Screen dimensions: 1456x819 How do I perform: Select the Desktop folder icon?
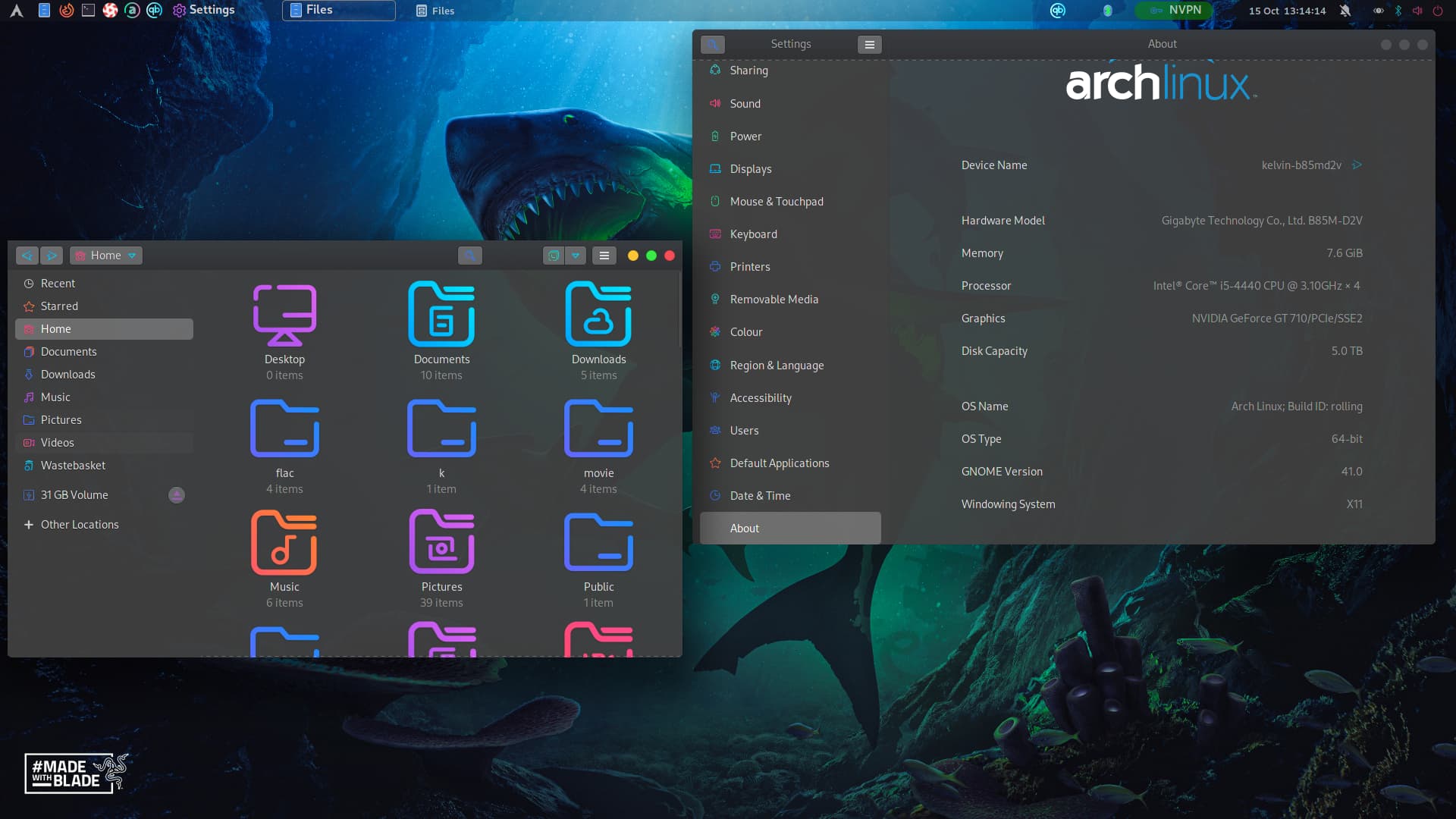click(x=284, y=315)
